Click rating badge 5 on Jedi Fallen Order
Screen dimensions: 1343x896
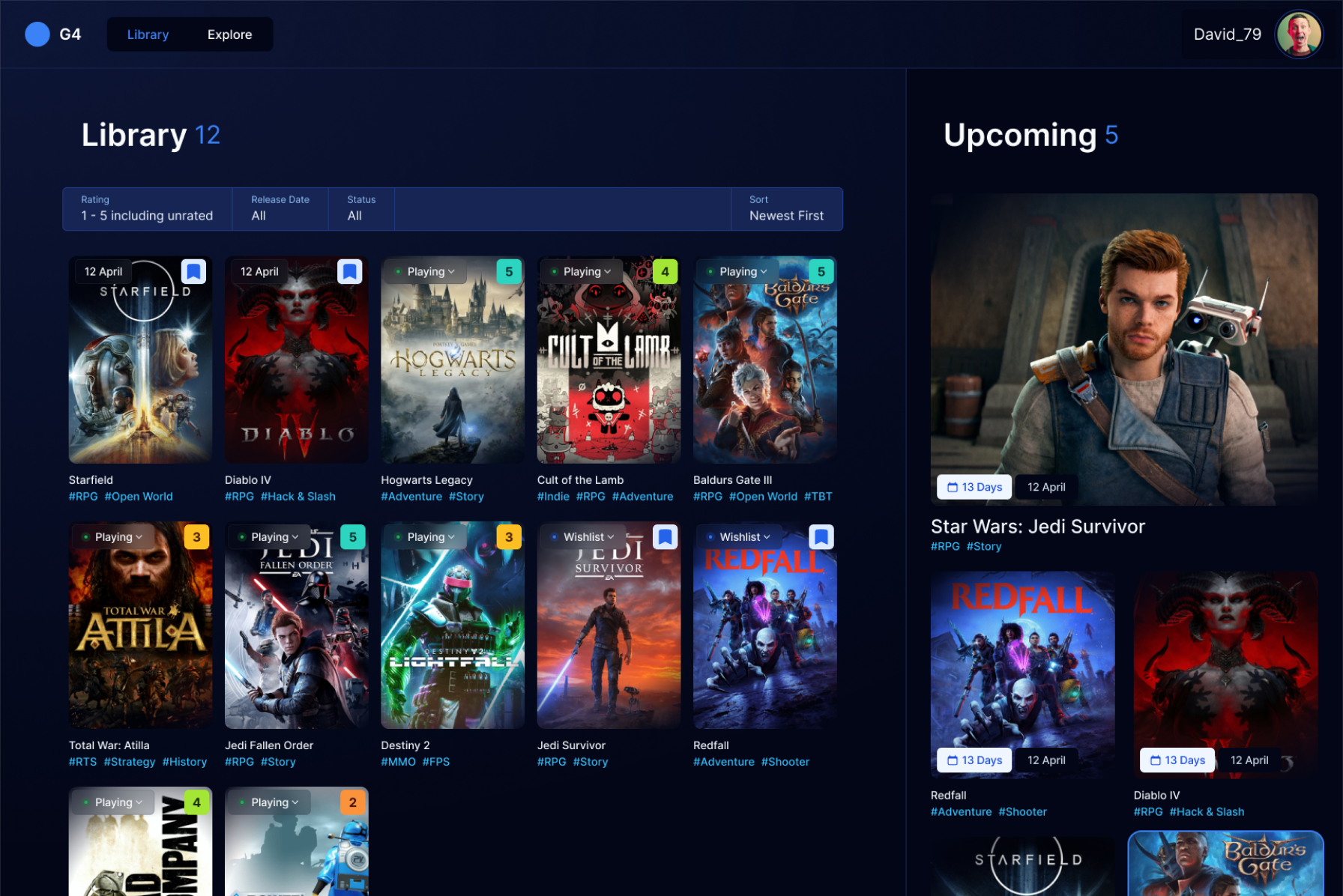[x=353, y=536]
